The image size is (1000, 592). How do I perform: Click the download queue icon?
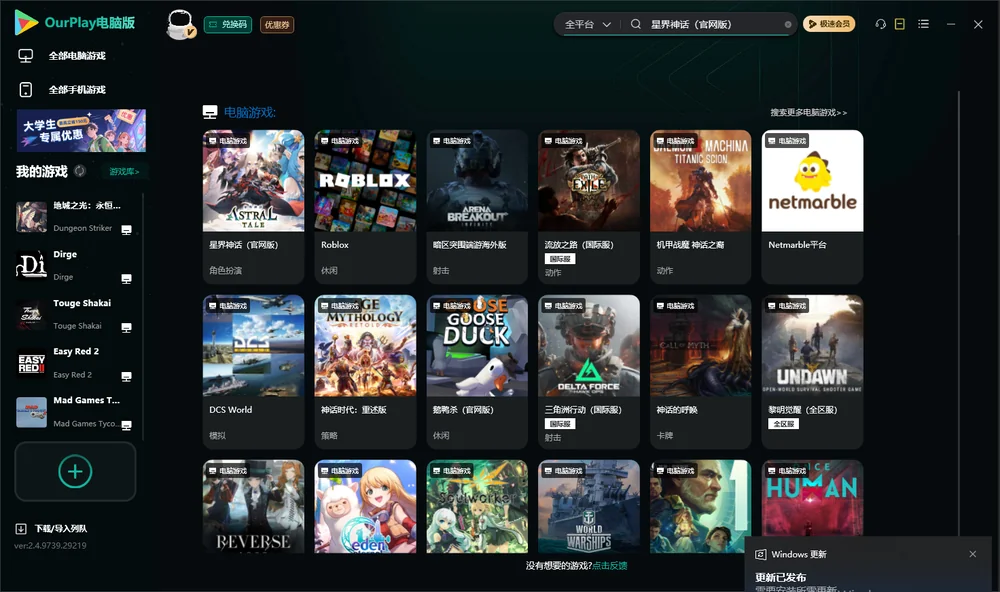click(21, 529)
